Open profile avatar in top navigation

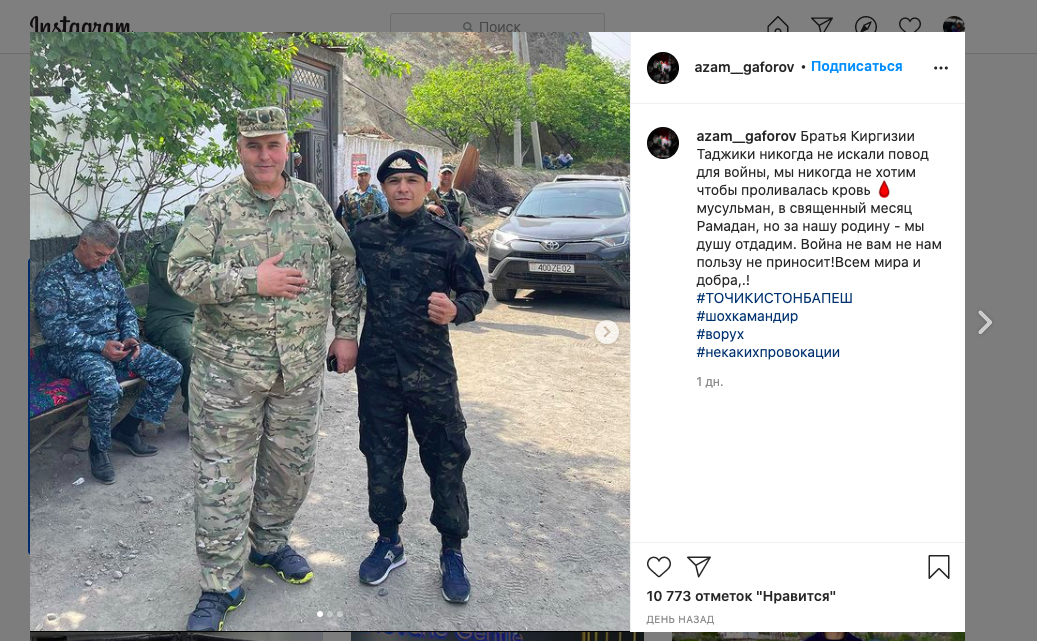tap(953, 24)
